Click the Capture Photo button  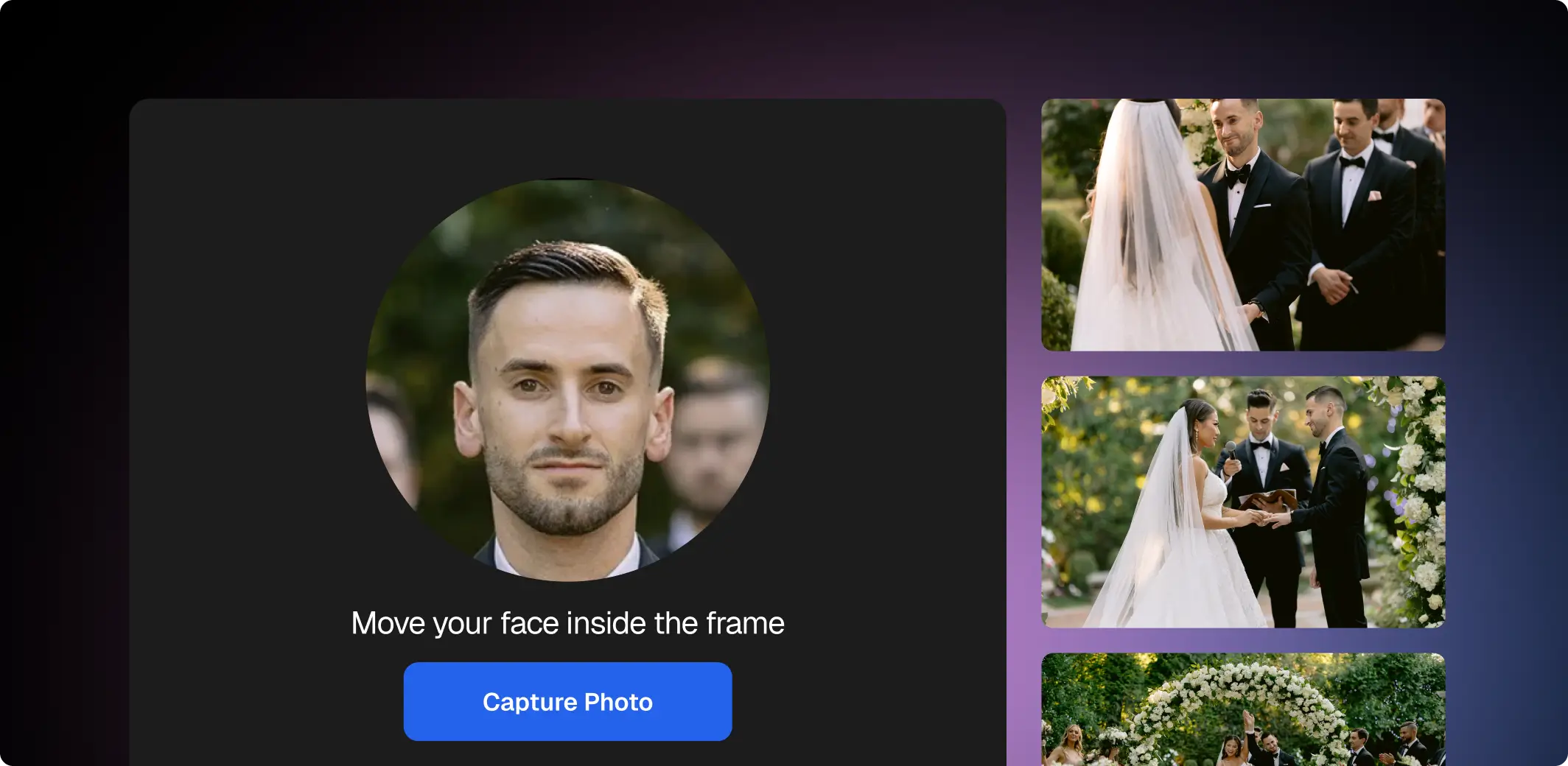(x=567, y=701)
